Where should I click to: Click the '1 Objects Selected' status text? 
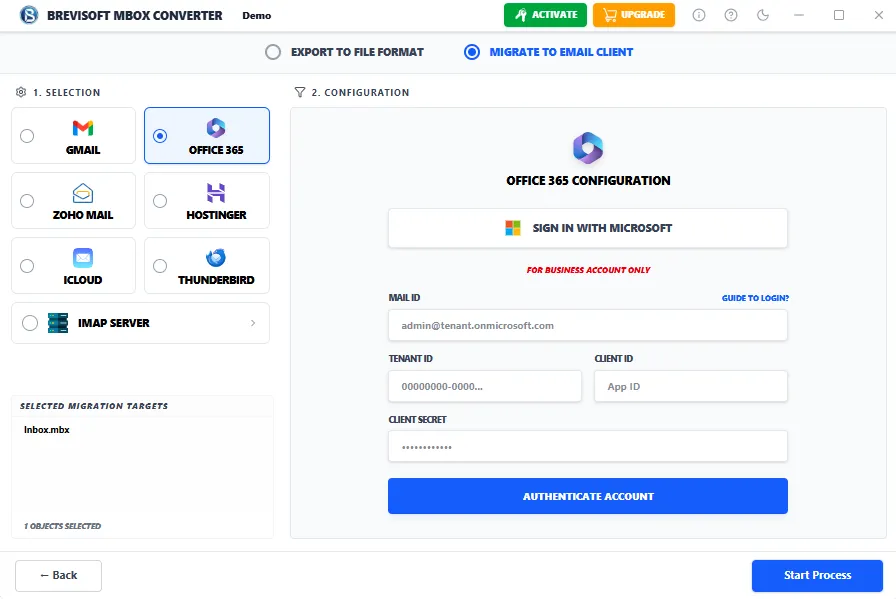[62, 526]
